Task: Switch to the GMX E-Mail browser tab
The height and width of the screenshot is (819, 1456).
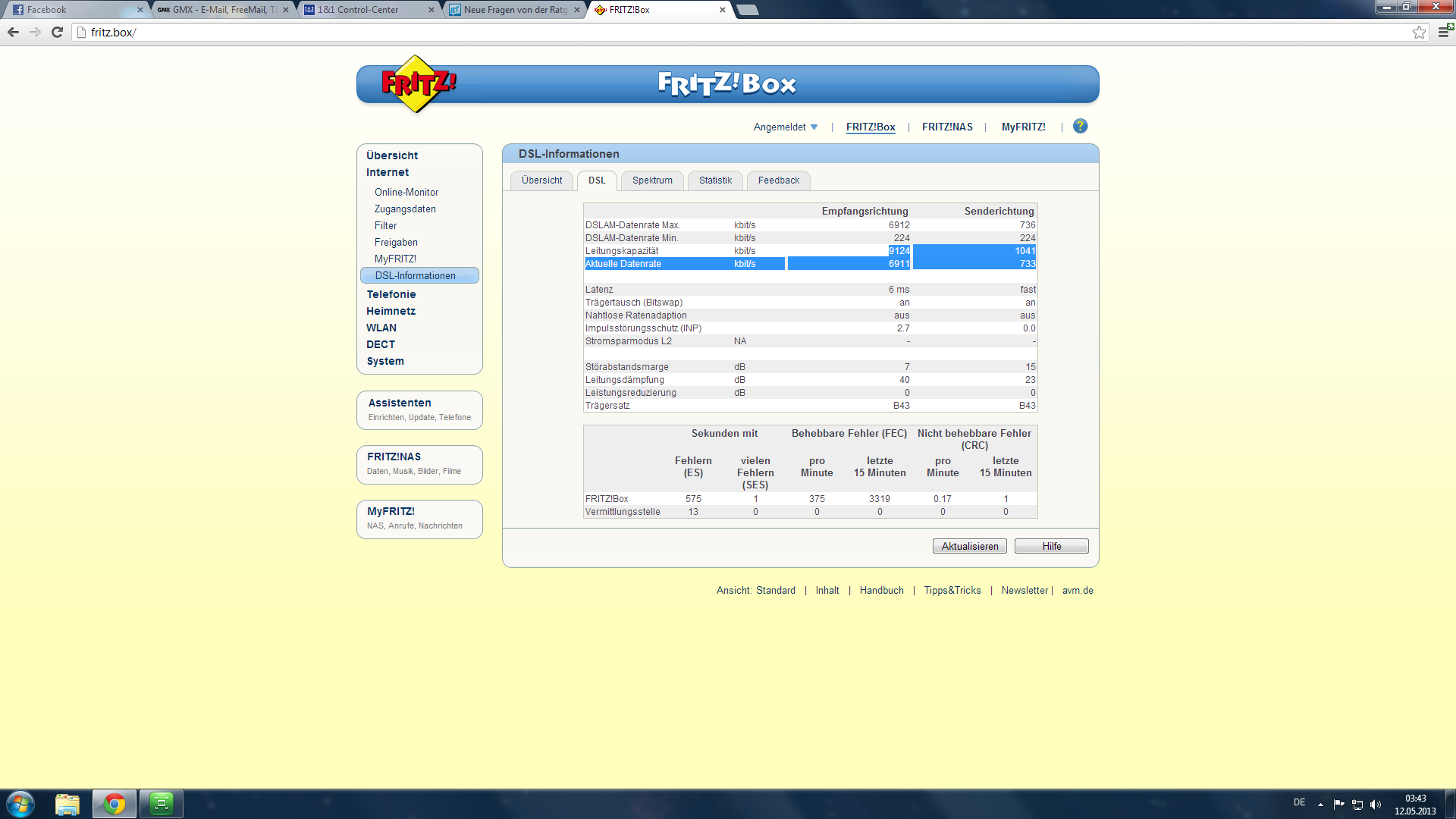Action: [x=223, y=10]
